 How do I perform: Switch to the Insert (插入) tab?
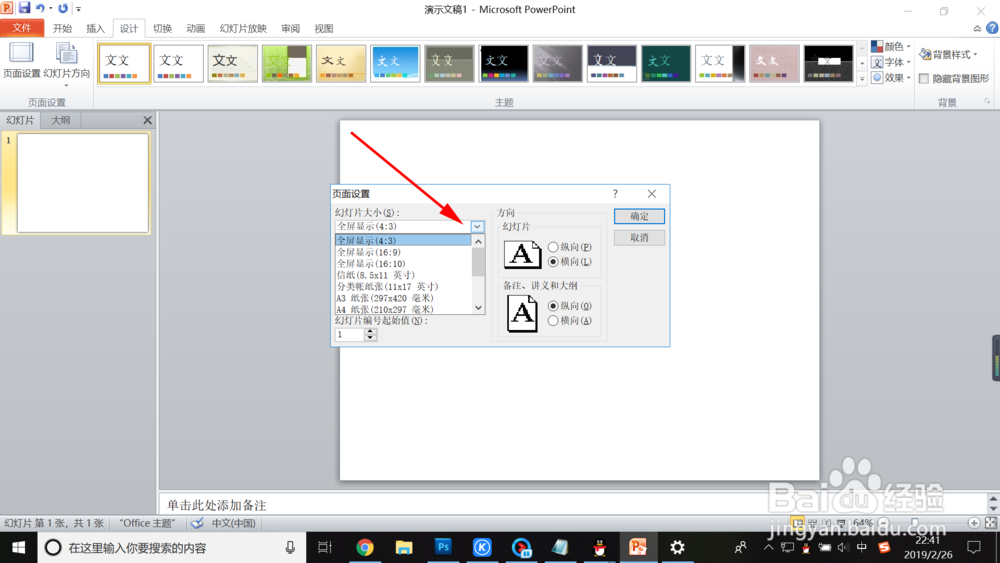pyautogui.click(x=95, y=28)
